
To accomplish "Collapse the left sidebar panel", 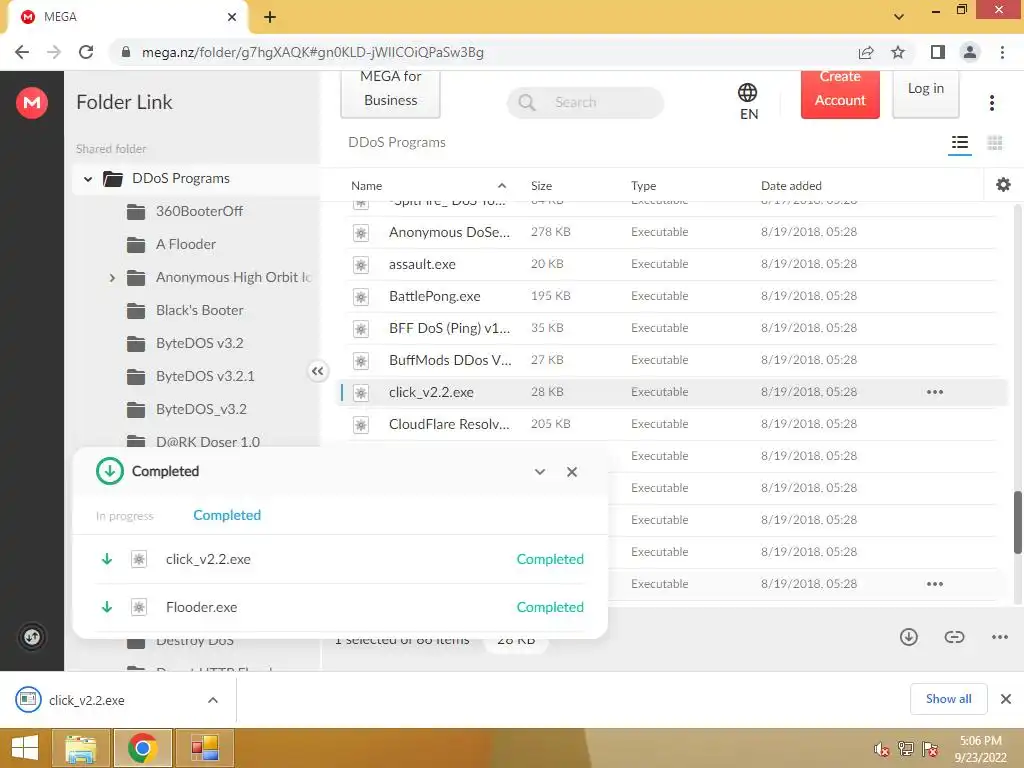I will (317, 371).
